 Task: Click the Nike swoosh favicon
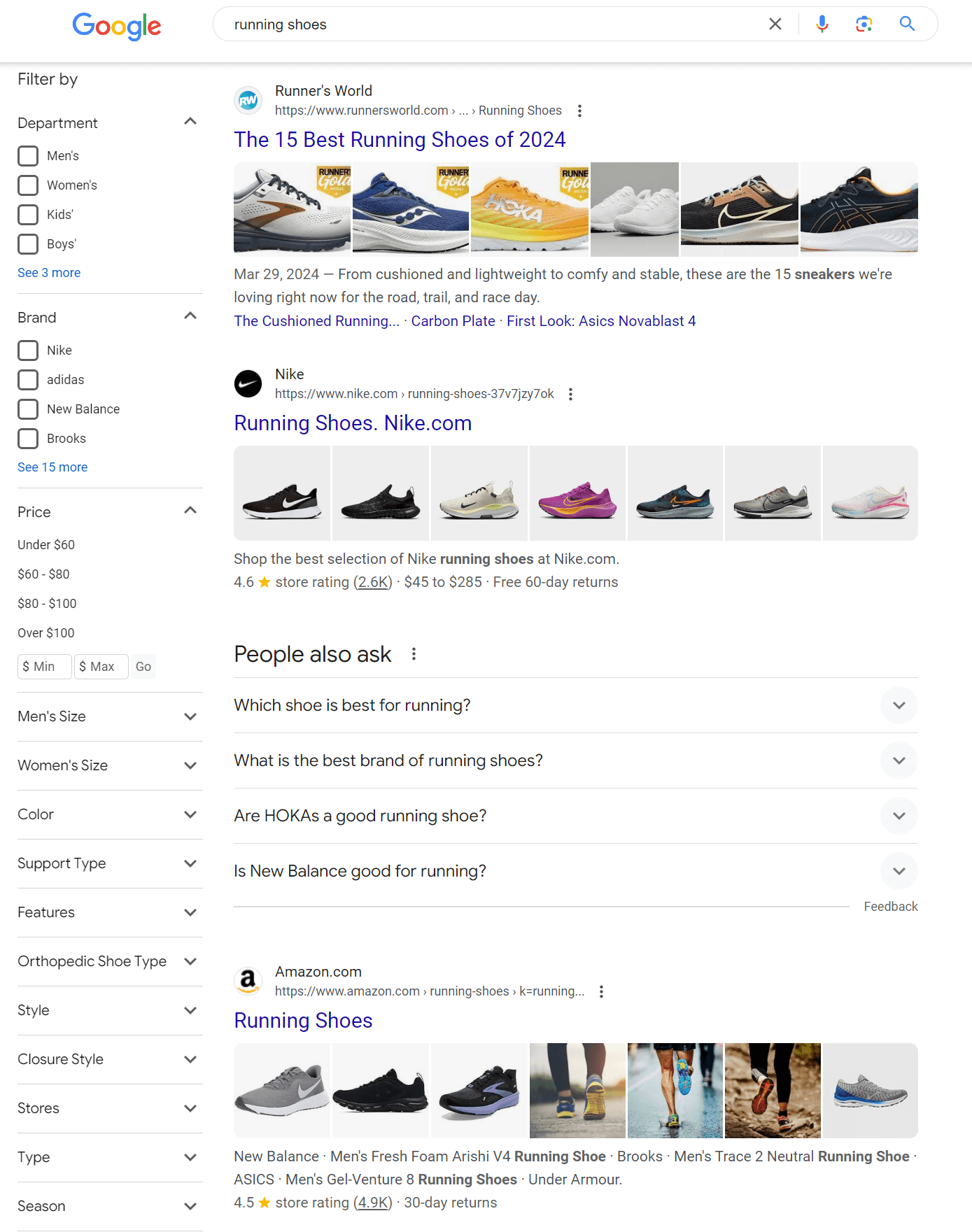tap(248, 384)
